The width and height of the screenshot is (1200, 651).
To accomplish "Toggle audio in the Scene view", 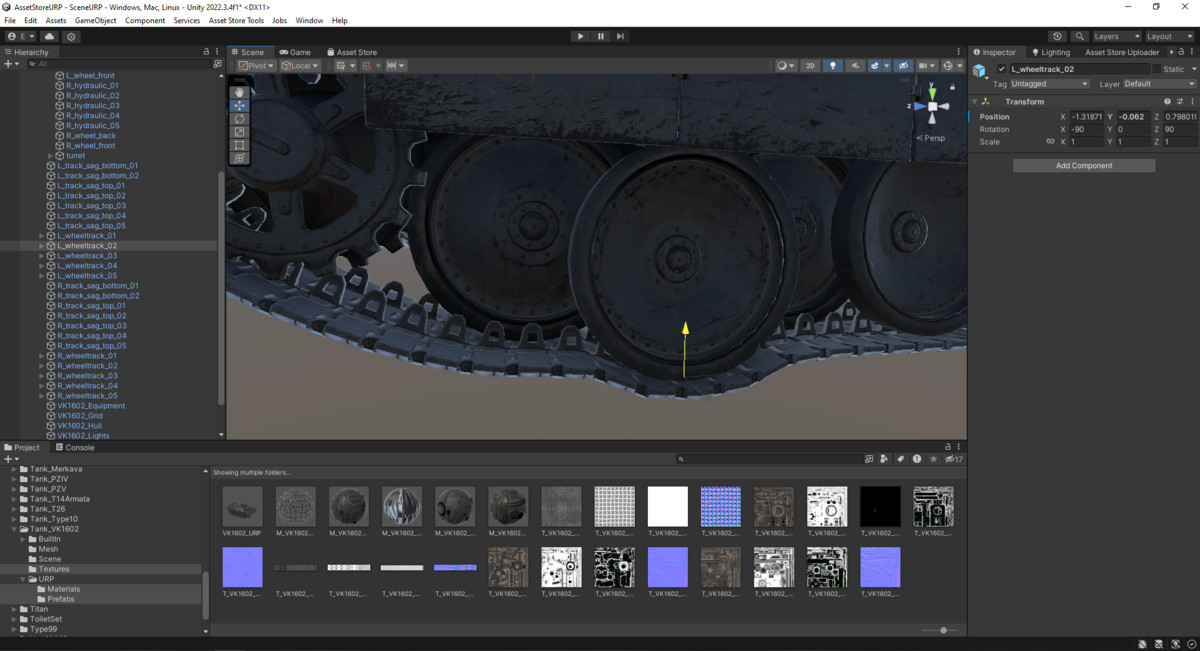I will tap(855, 65).
